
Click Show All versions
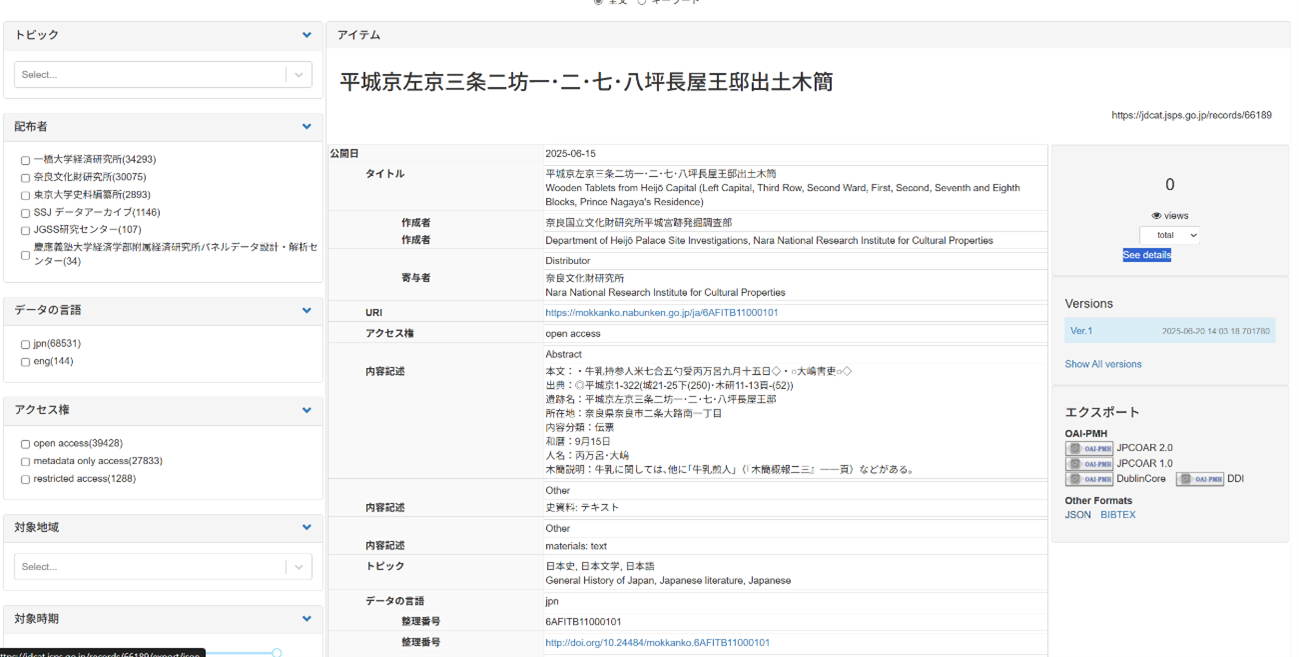click(x=1102, y=364)
